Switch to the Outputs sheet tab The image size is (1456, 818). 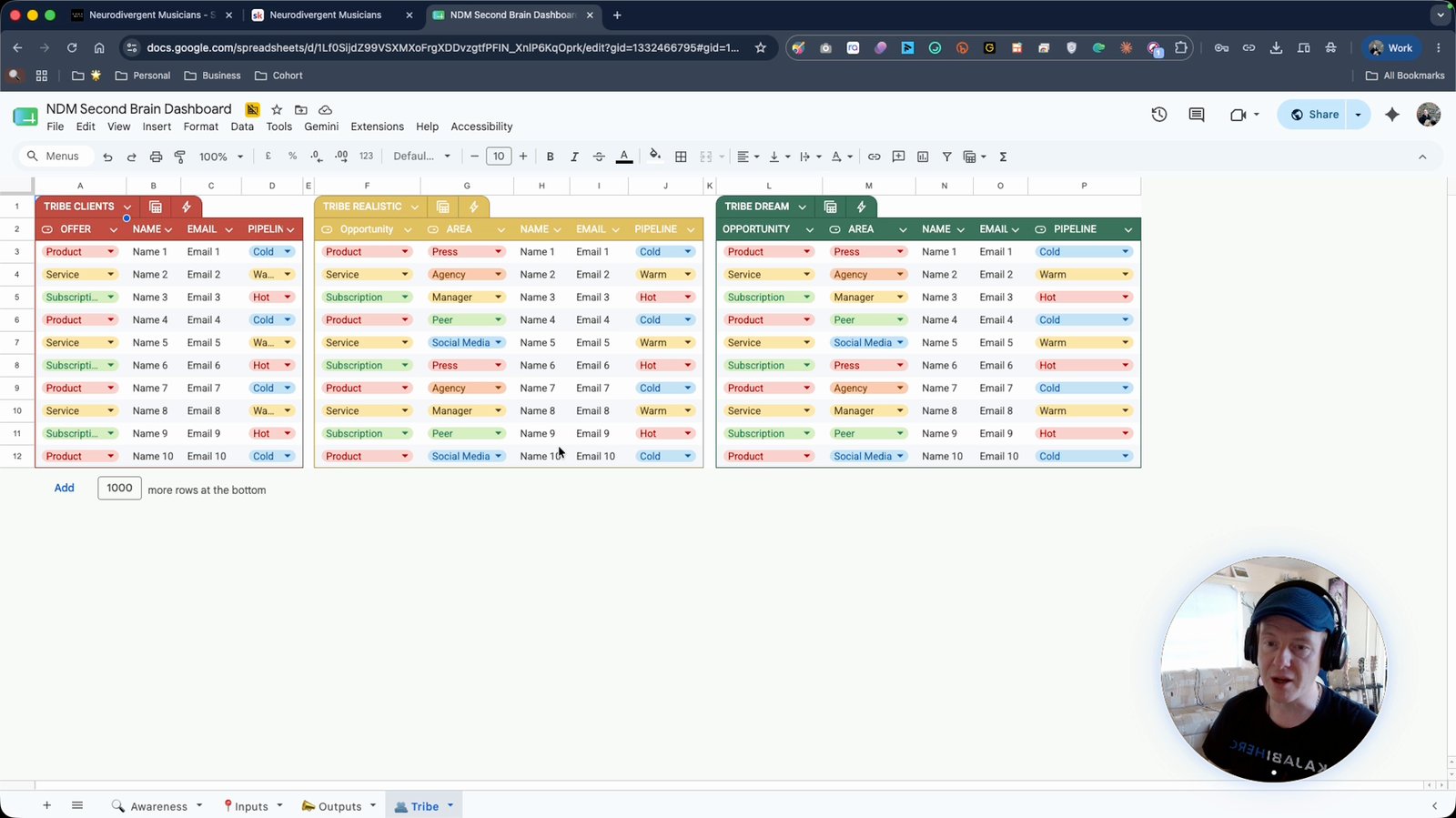click(339, 806)
